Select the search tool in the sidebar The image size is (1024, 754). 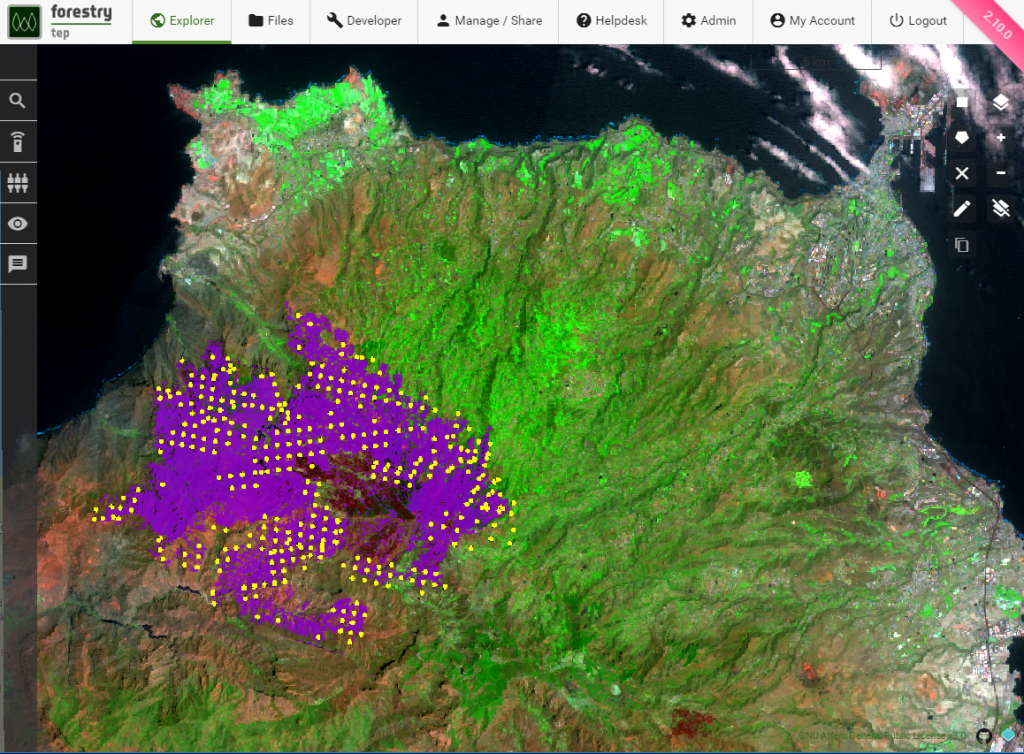18,100
